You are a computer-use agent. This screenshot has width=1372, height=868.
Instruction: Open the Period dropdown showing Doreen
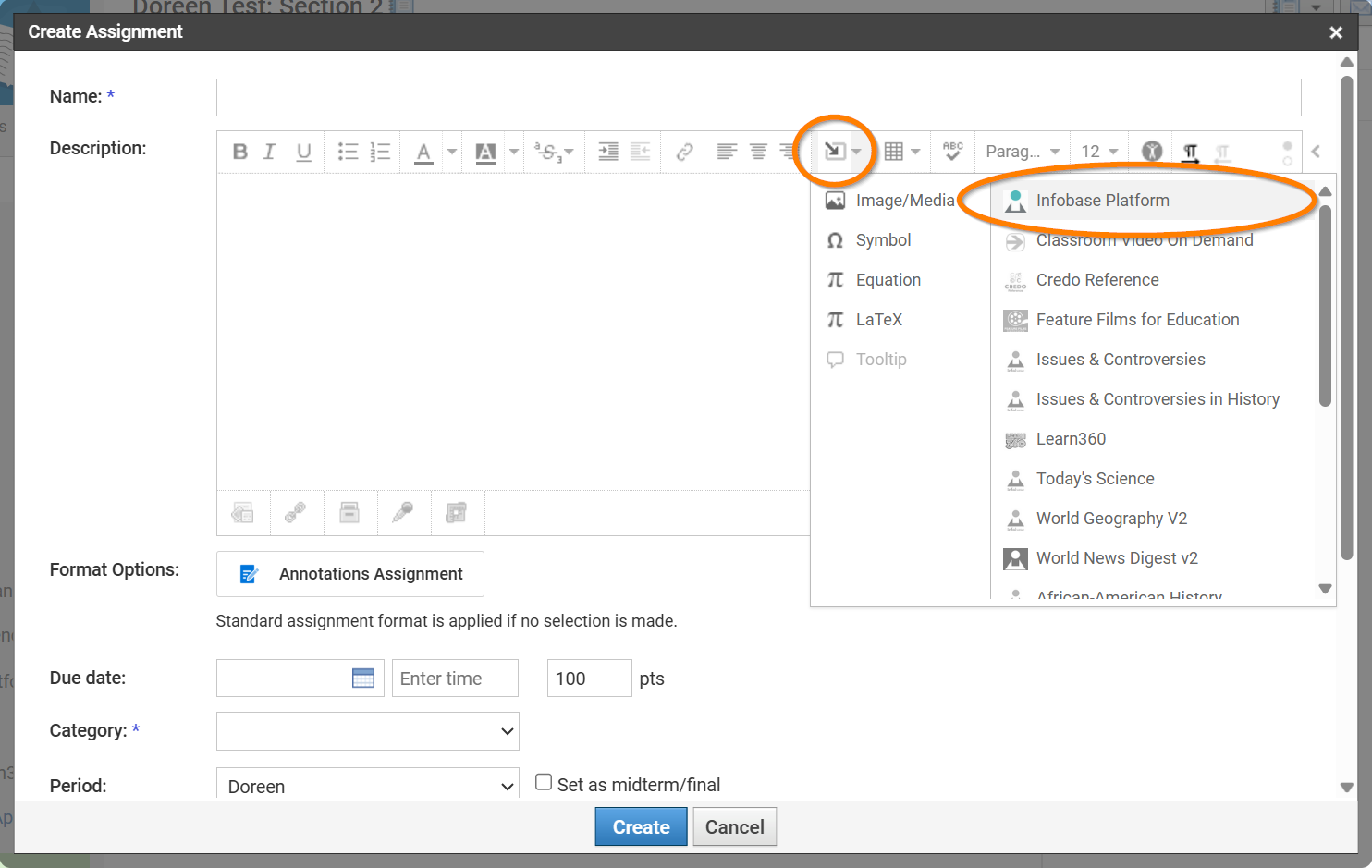(x=368, y=785)
